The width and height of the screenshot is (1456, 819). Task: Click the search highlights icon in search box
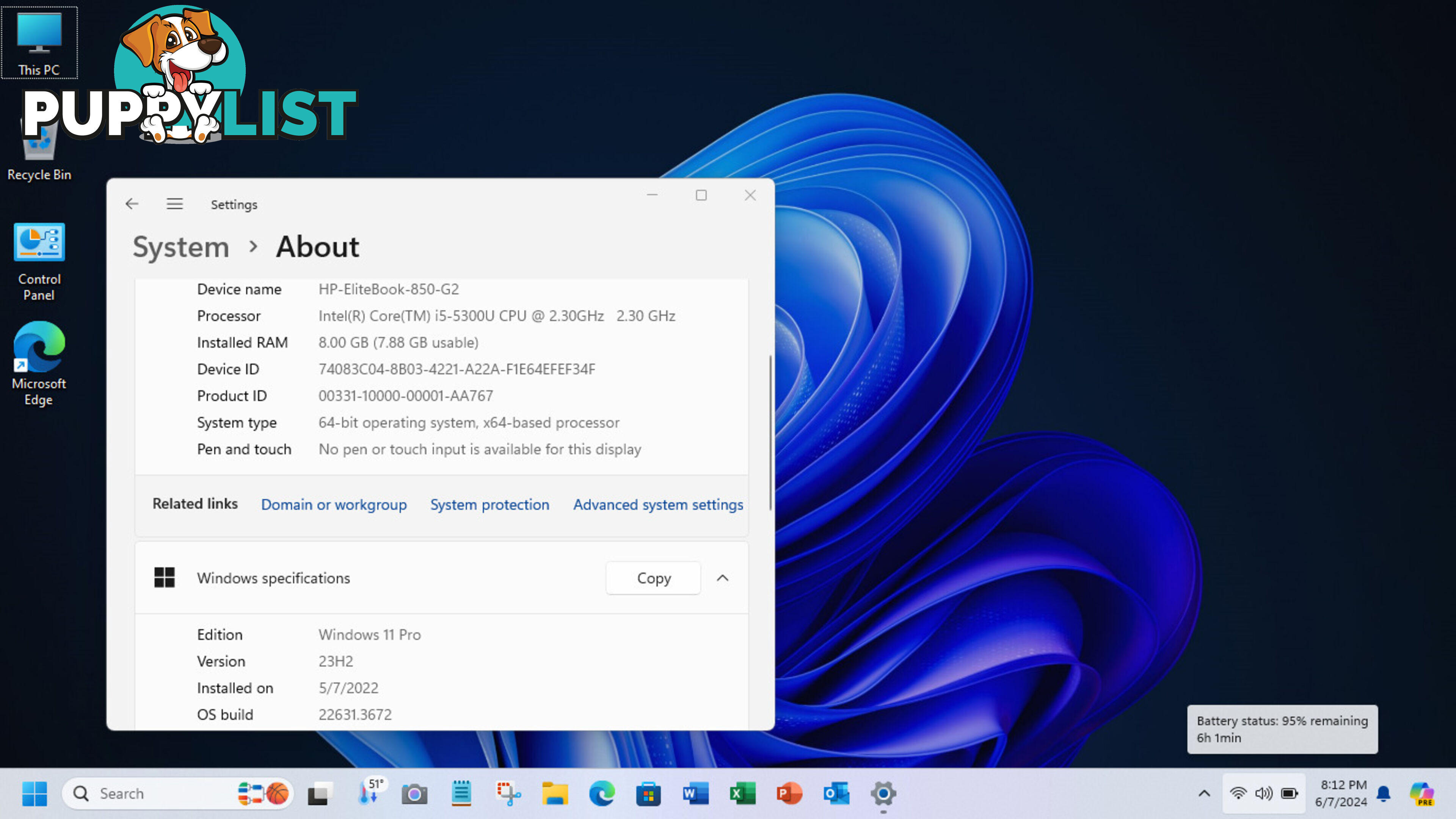click(x=263, y=793)
